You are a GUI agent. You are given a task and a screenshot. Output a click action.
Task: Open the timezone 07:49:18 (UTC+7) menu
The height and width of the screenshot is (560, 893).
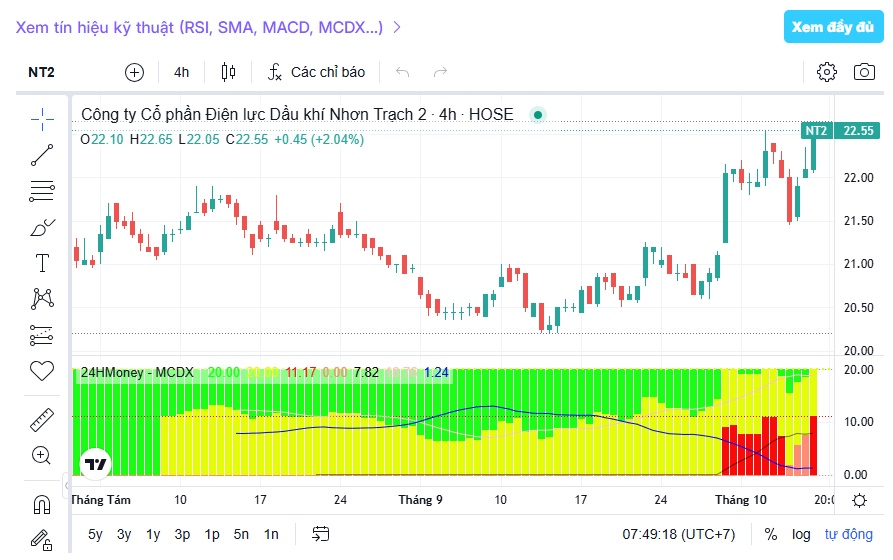[678, 534]
